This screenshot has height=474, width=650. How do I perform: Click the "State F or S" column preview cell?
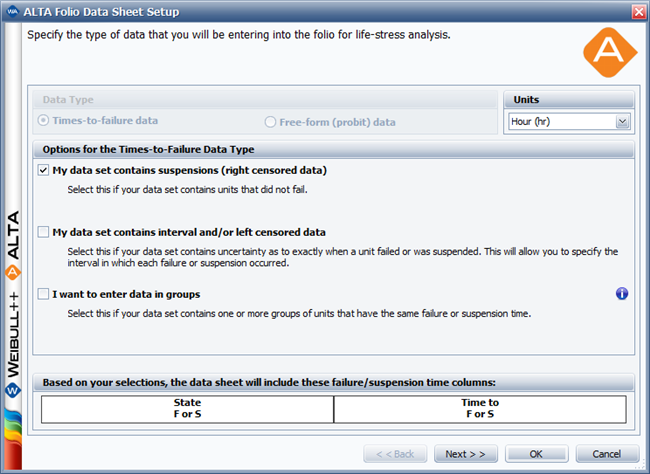point(187,408)
